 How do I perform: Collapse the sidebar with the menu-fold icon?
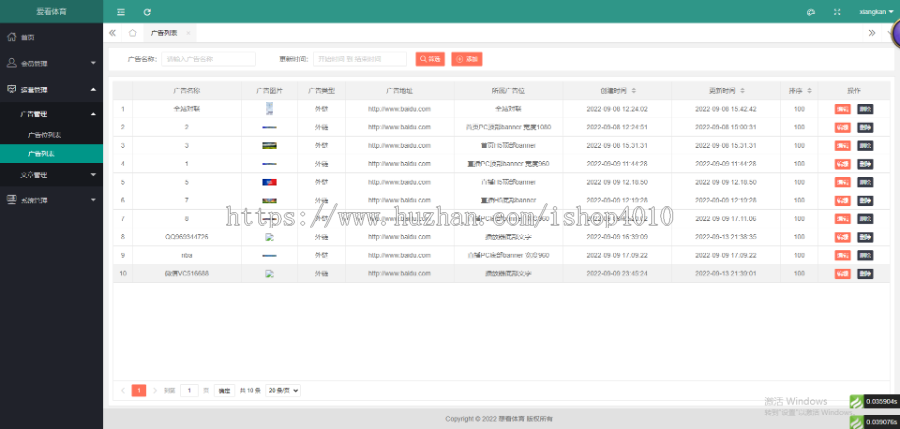coord(121,11)
